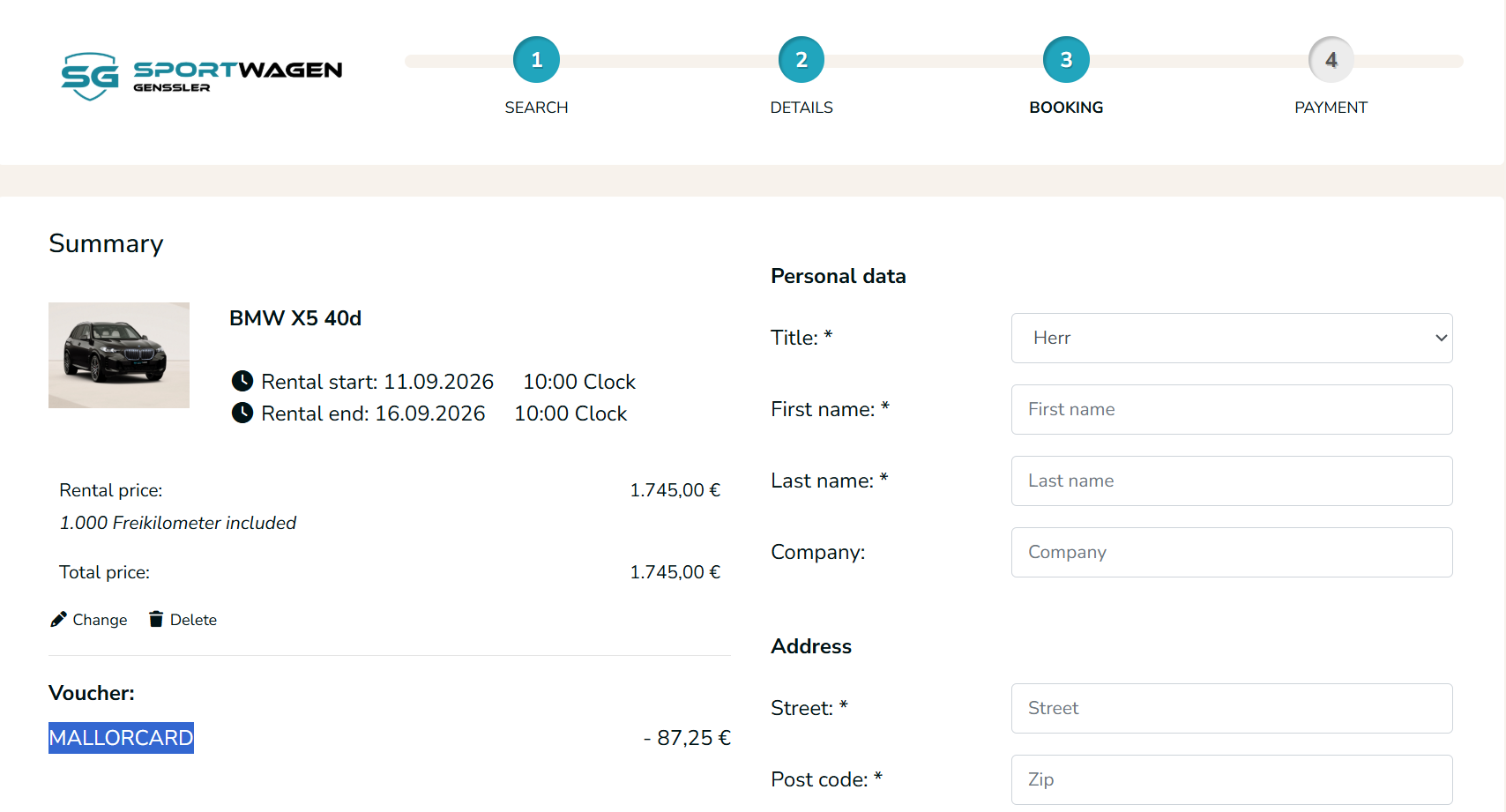
Task: Click the Post code: field label
Action: point(826,779)
